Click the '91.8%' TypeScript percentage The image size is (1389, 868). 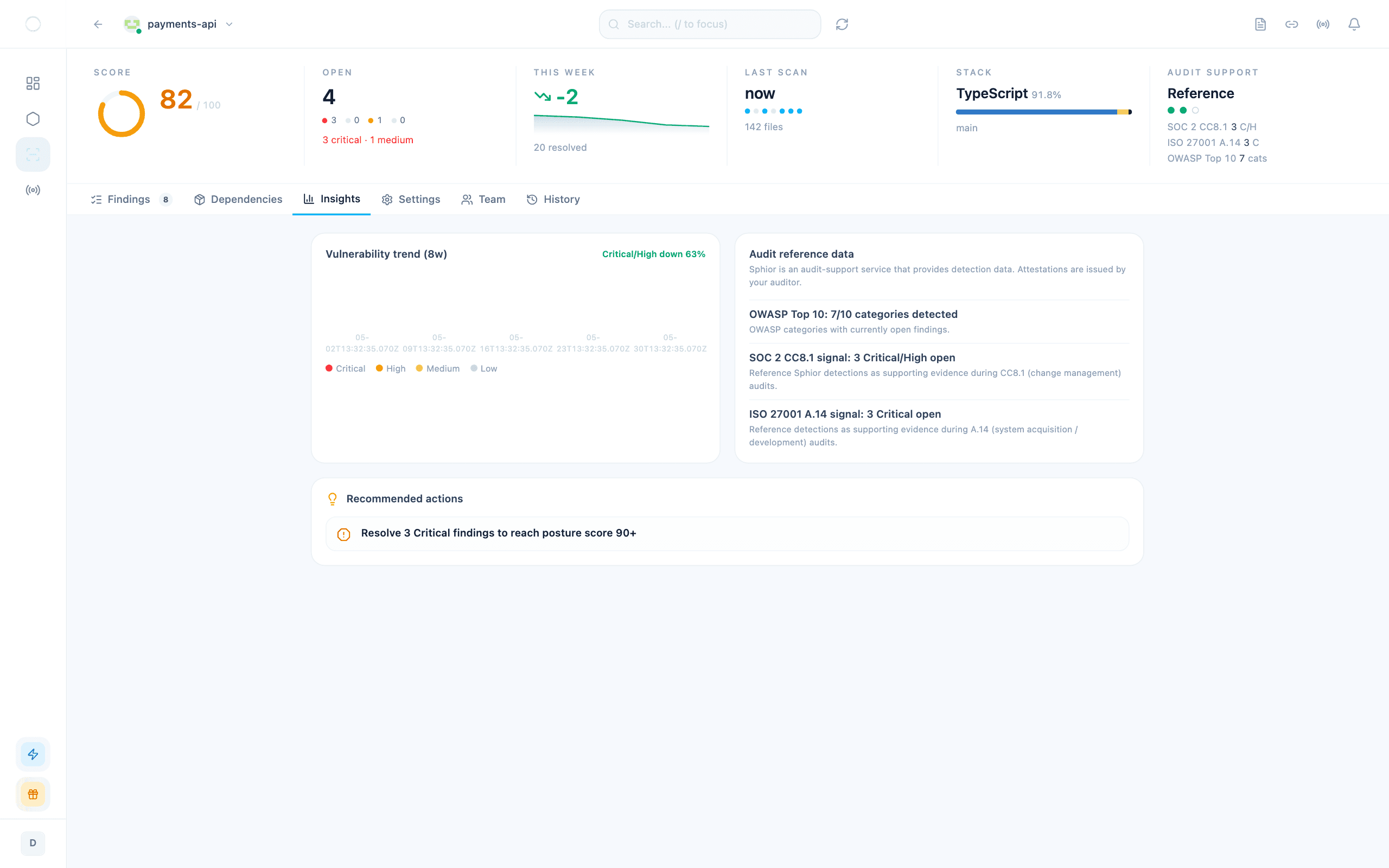[1046, 95]
